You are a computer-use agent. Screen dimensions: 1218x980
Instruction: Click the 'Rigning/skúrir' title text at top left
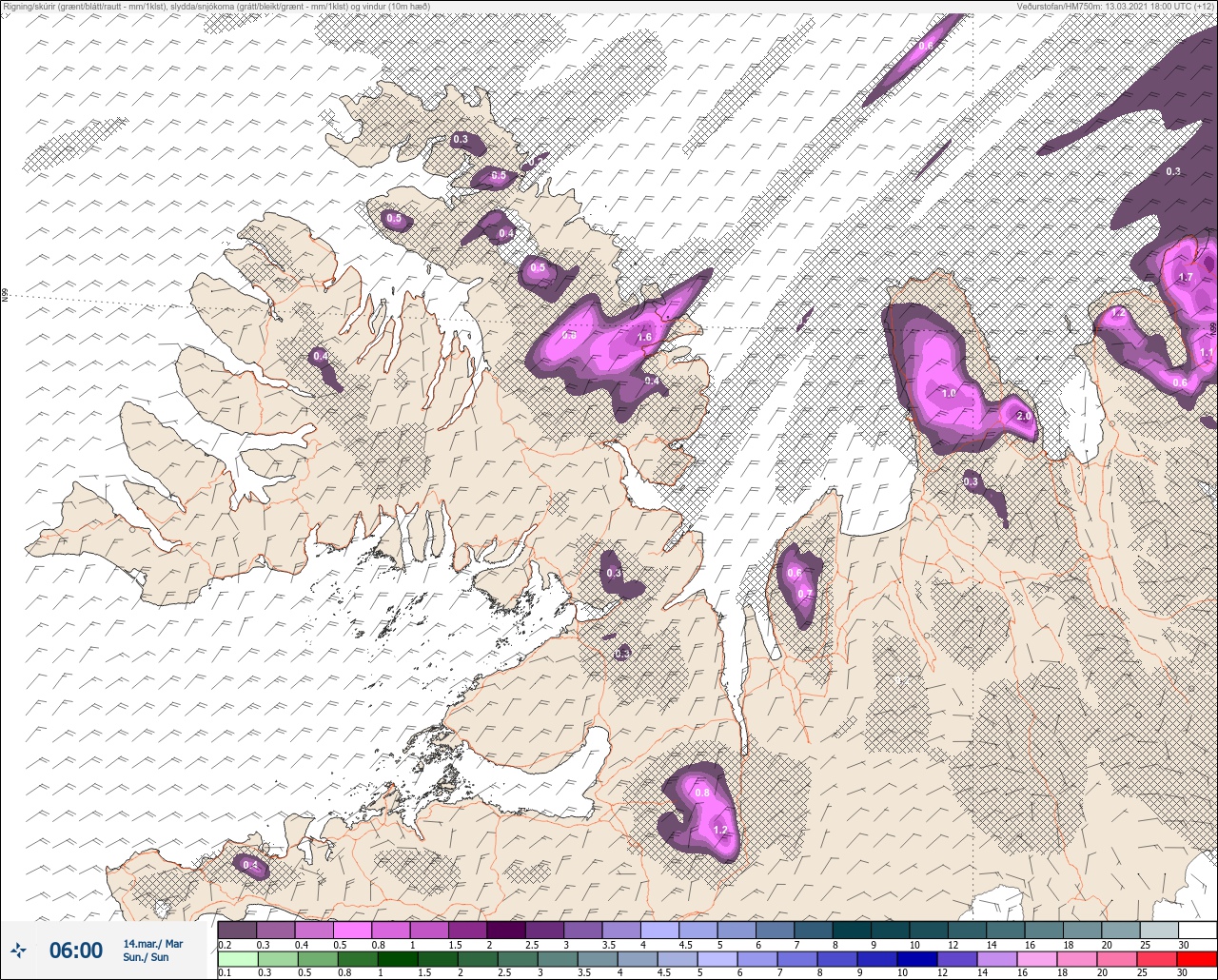pos(29,6)
